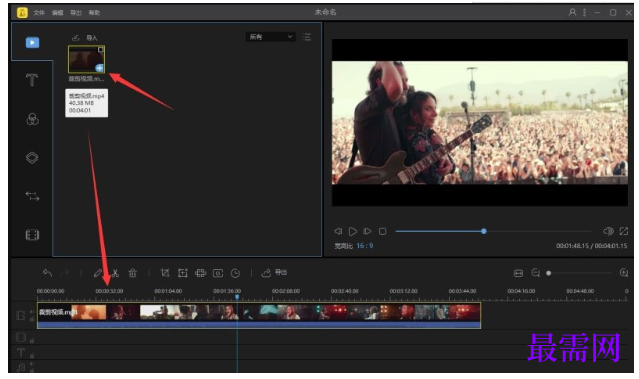Click the timeline zoom slider handle
The image size is (639, 379).
coord(549,273)
